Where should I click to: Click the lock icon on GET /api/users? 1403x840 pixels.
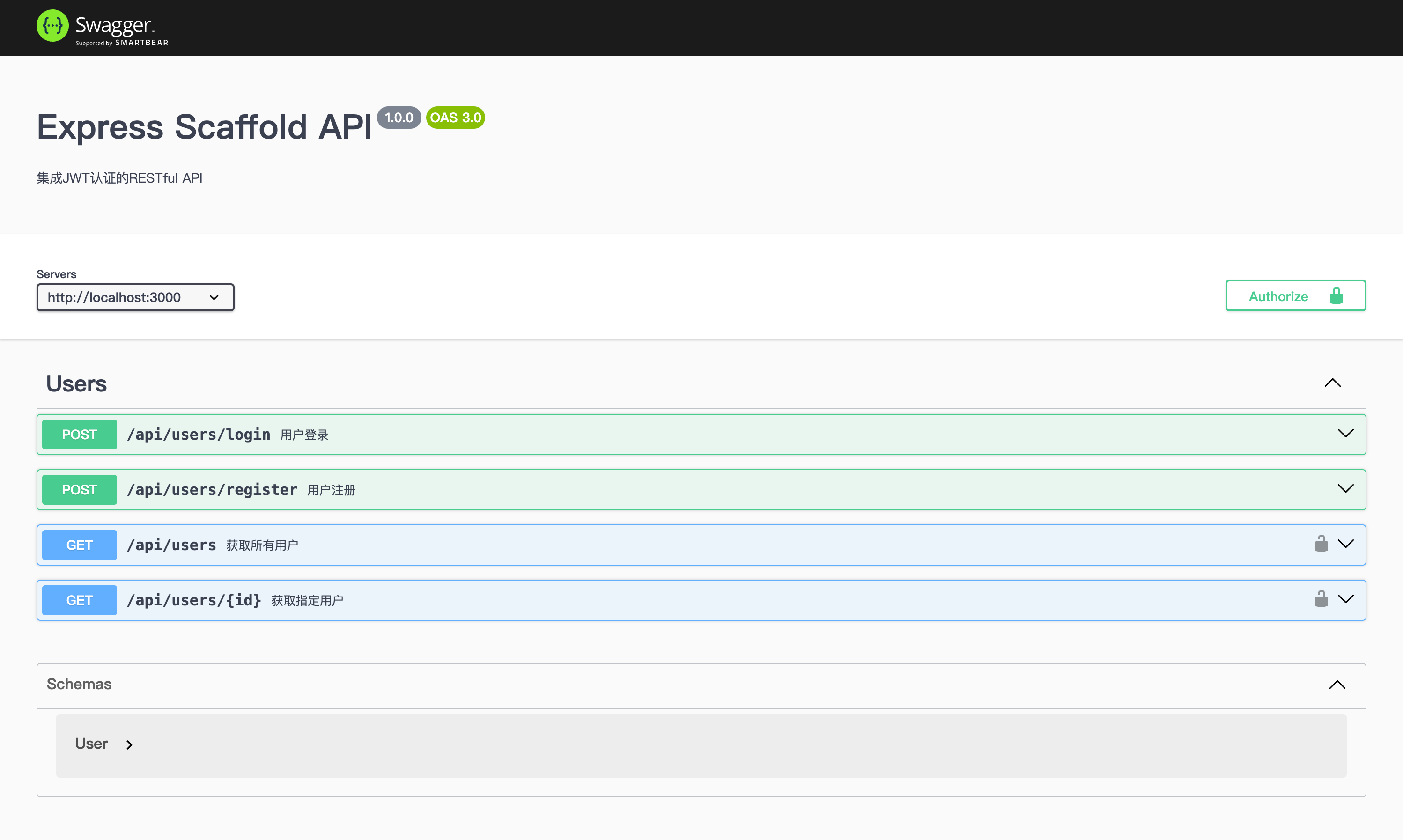click(x=1321, y=544)
